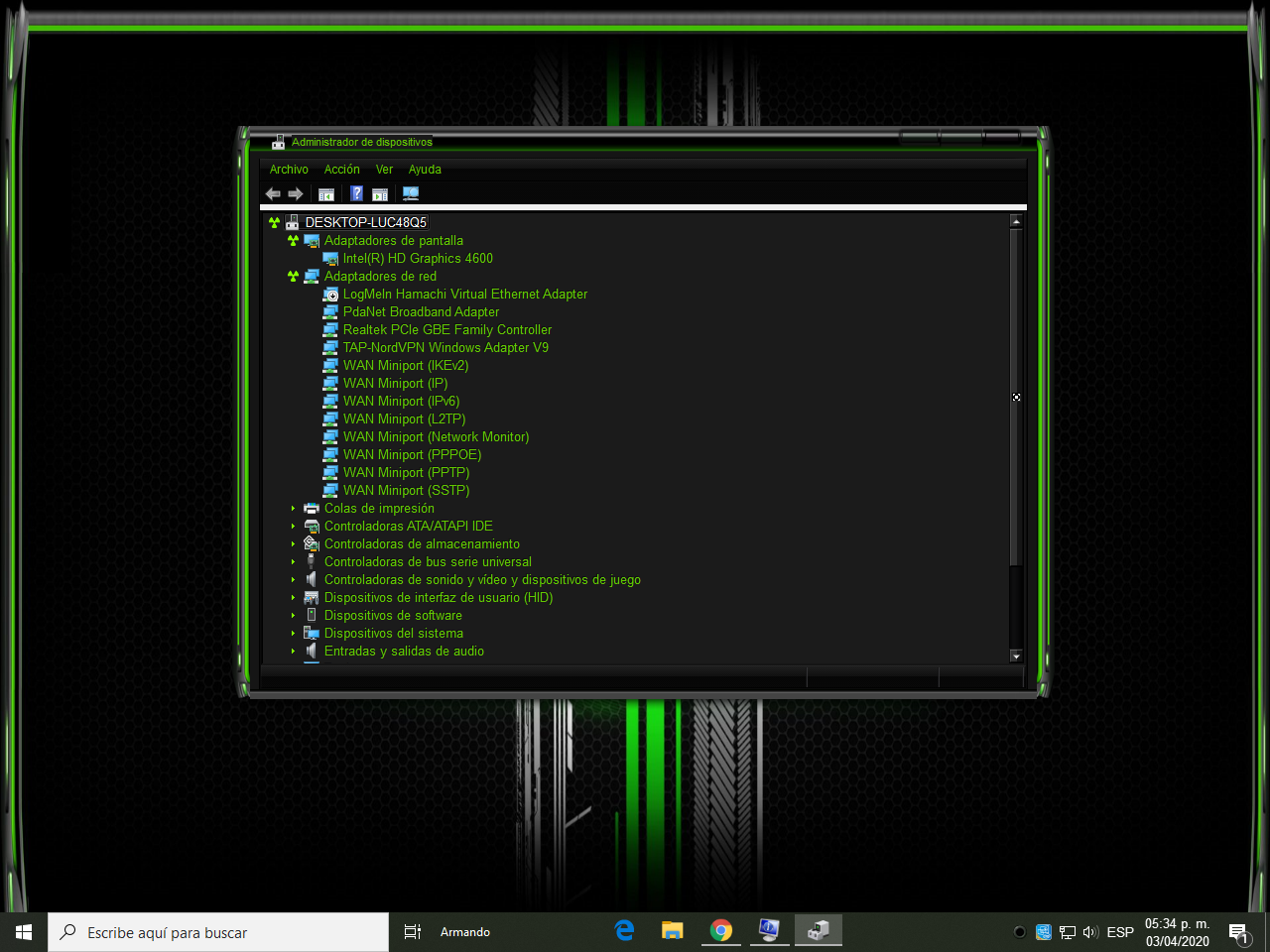Toggle the action pane toolbar icon
The height and width of the screenshot is (952, 1270).
pos(380,194)
